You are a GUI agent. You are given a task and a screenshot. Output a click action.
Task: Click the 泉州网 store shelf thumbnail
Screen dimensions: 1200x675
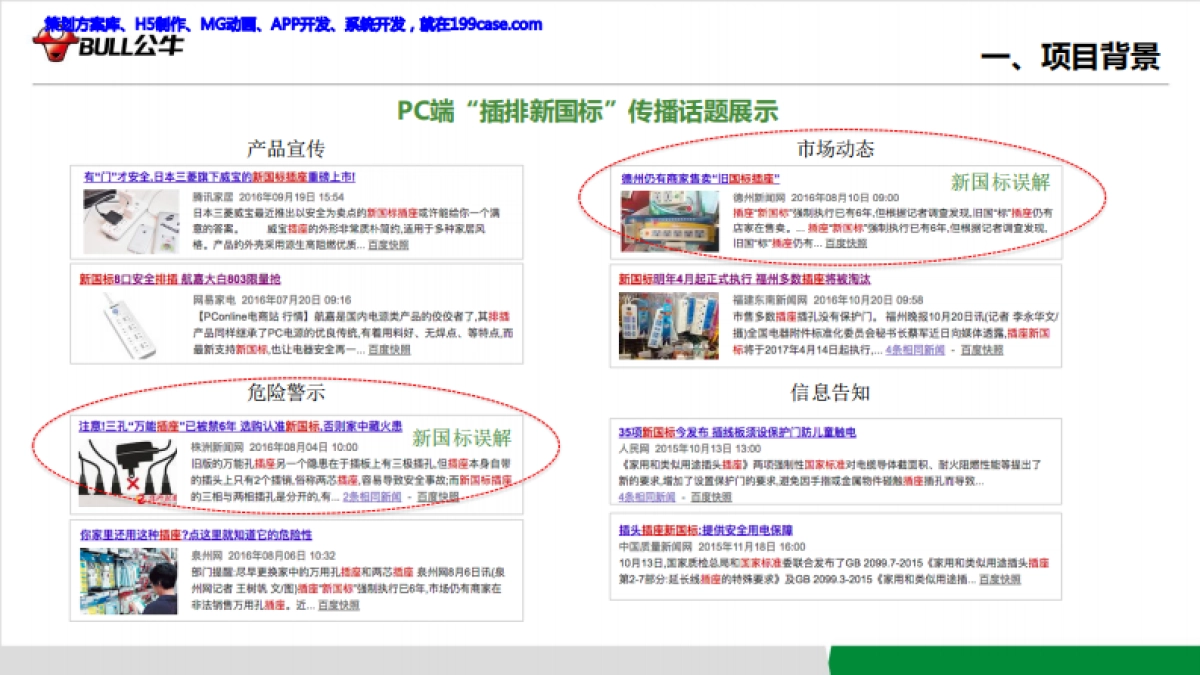pos(130,577)
